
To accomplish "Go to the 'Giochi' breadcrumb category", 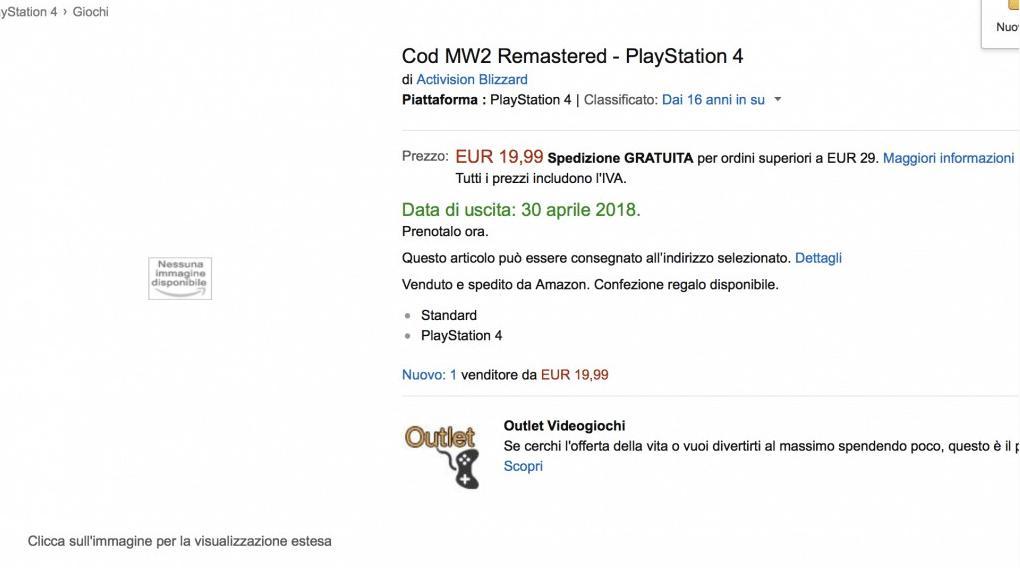I will click(90, 12).
